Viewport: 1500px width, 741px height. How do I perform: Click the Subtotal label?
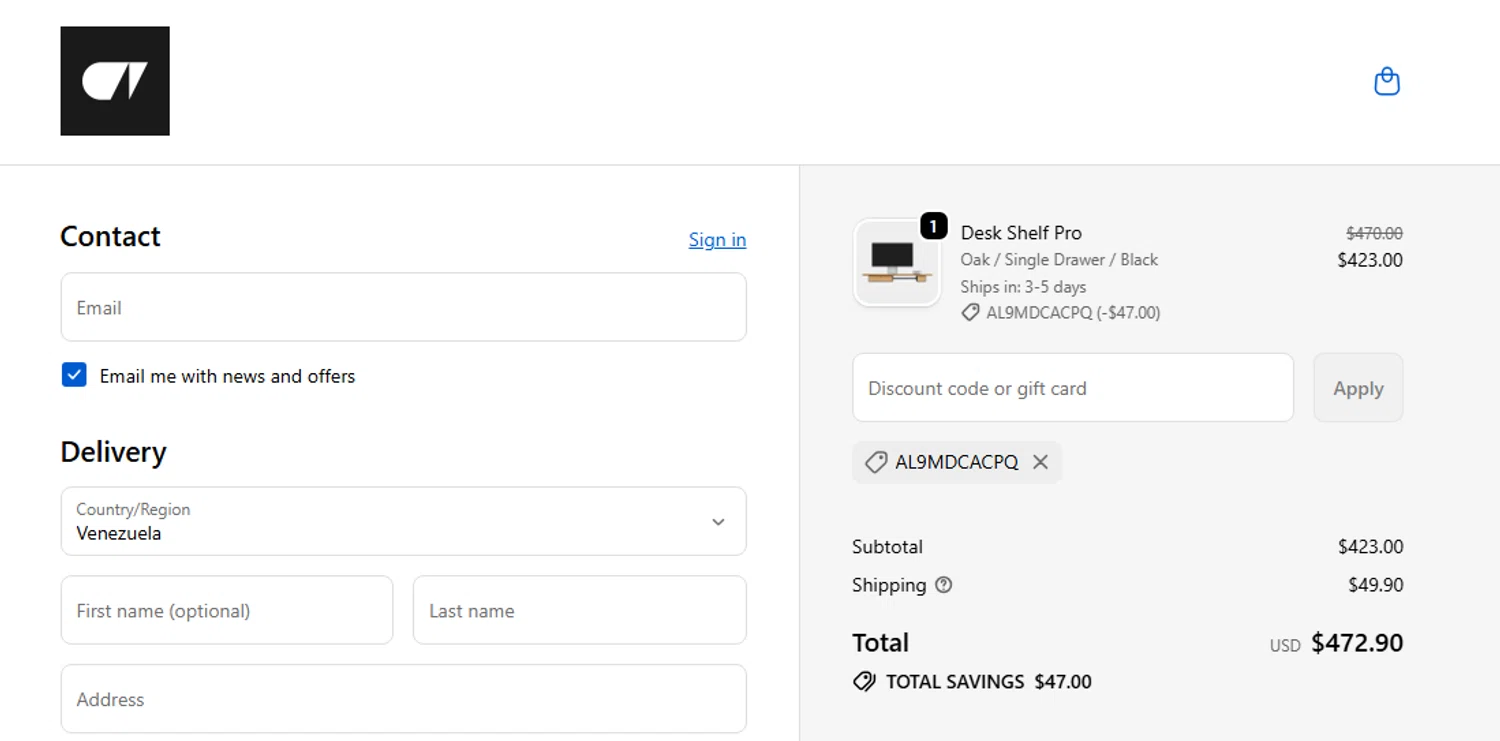(887, 547)
